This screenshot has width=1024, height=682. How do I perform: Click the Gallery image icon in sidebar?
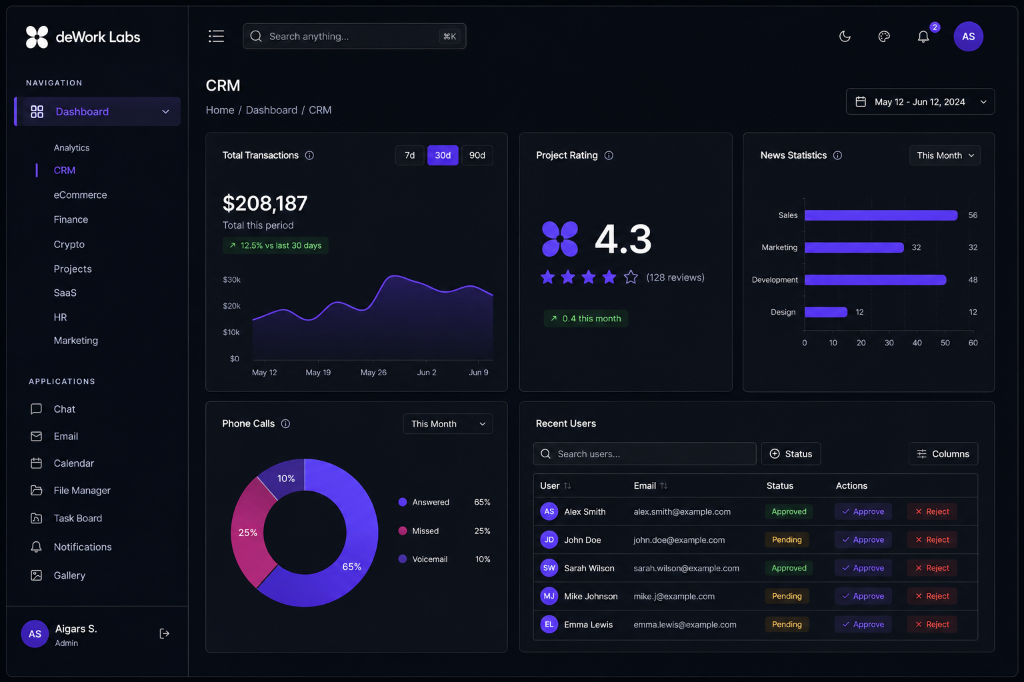(37, 576)
